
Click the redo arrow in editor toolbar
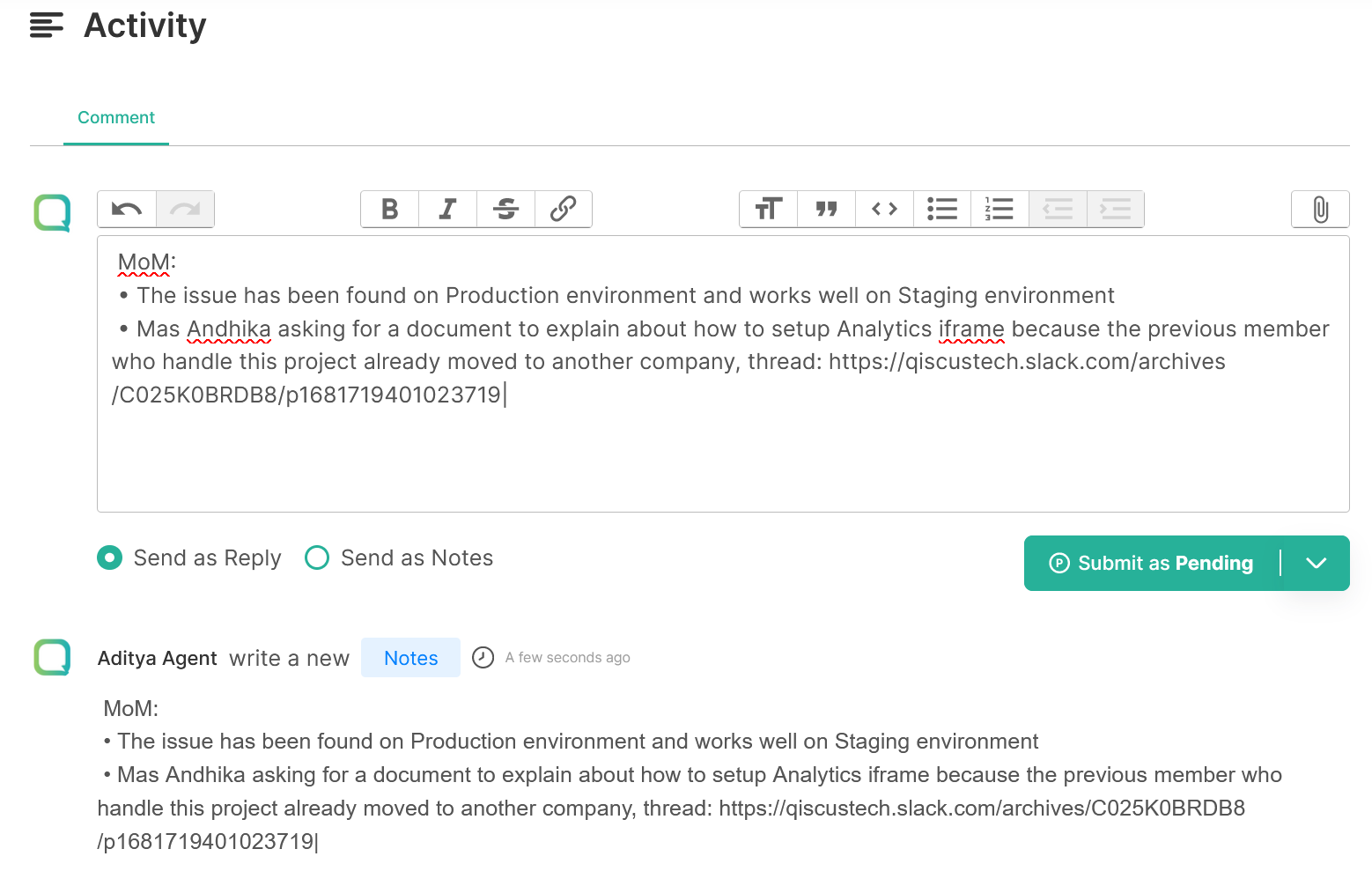pyautogui.click(x=185, y=210)
